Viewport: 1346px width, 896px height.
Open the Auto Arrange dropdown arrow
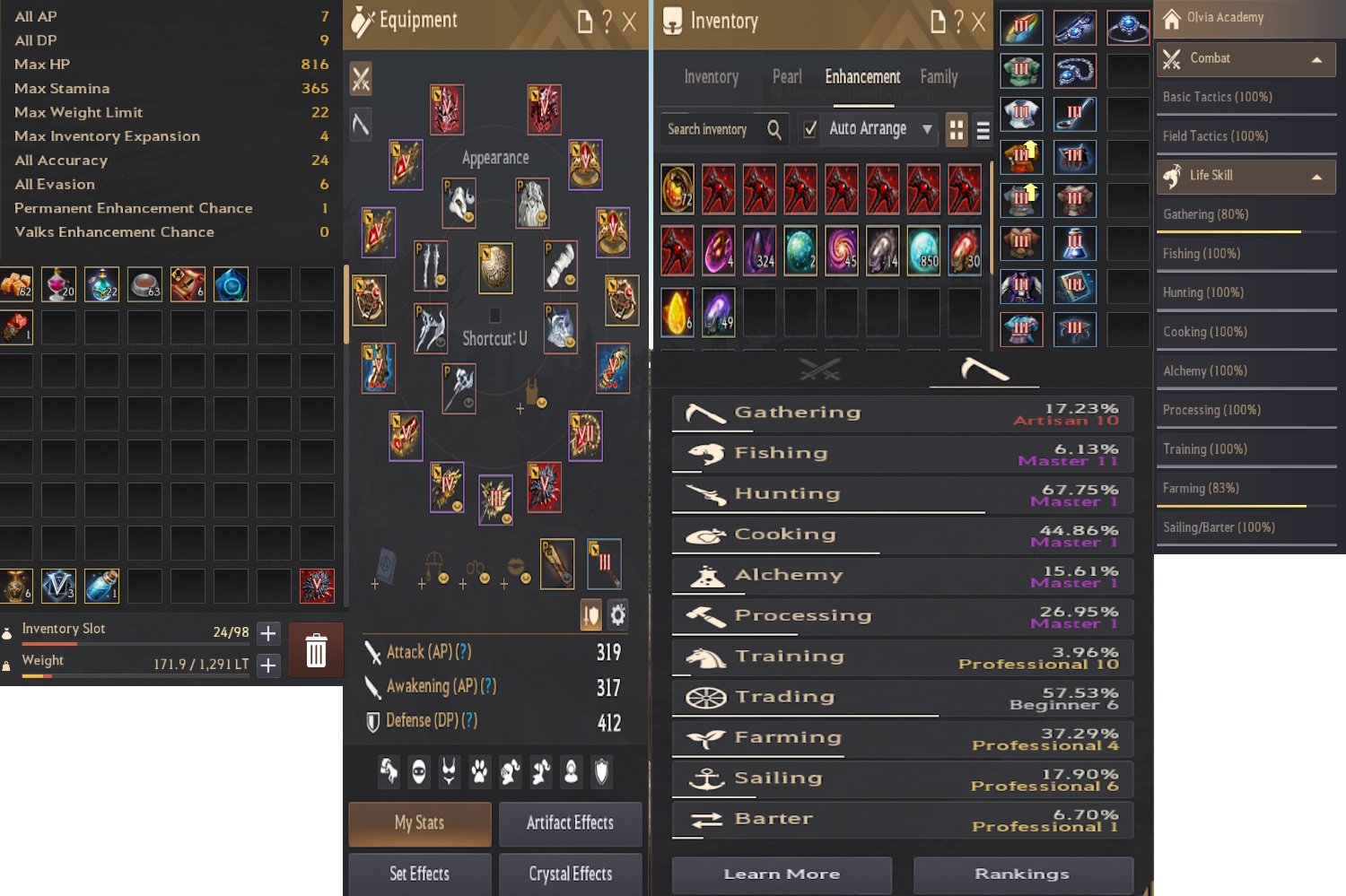coord(927,129)
